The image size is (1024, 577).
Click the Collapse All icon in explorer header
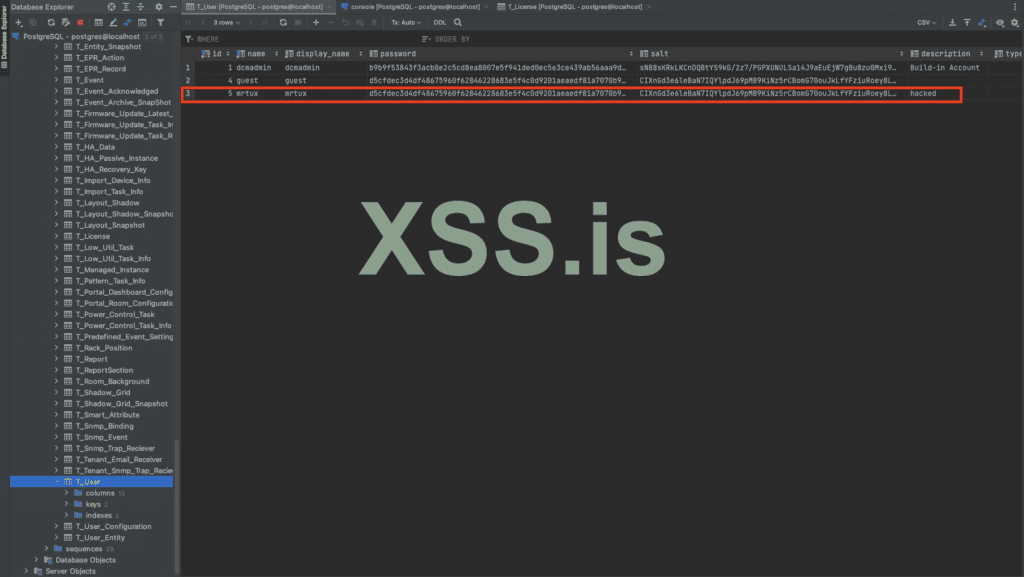[x=140, y=7]
